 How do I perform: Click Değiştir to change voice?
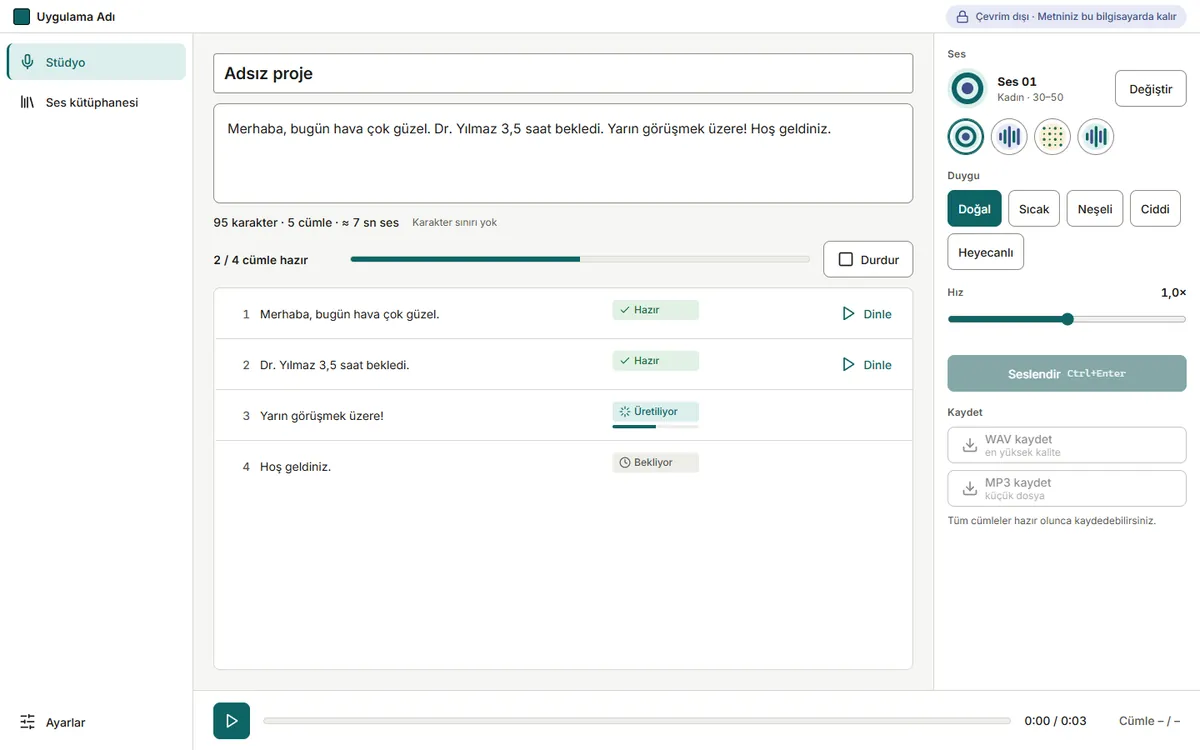[x=1151, y=89]
